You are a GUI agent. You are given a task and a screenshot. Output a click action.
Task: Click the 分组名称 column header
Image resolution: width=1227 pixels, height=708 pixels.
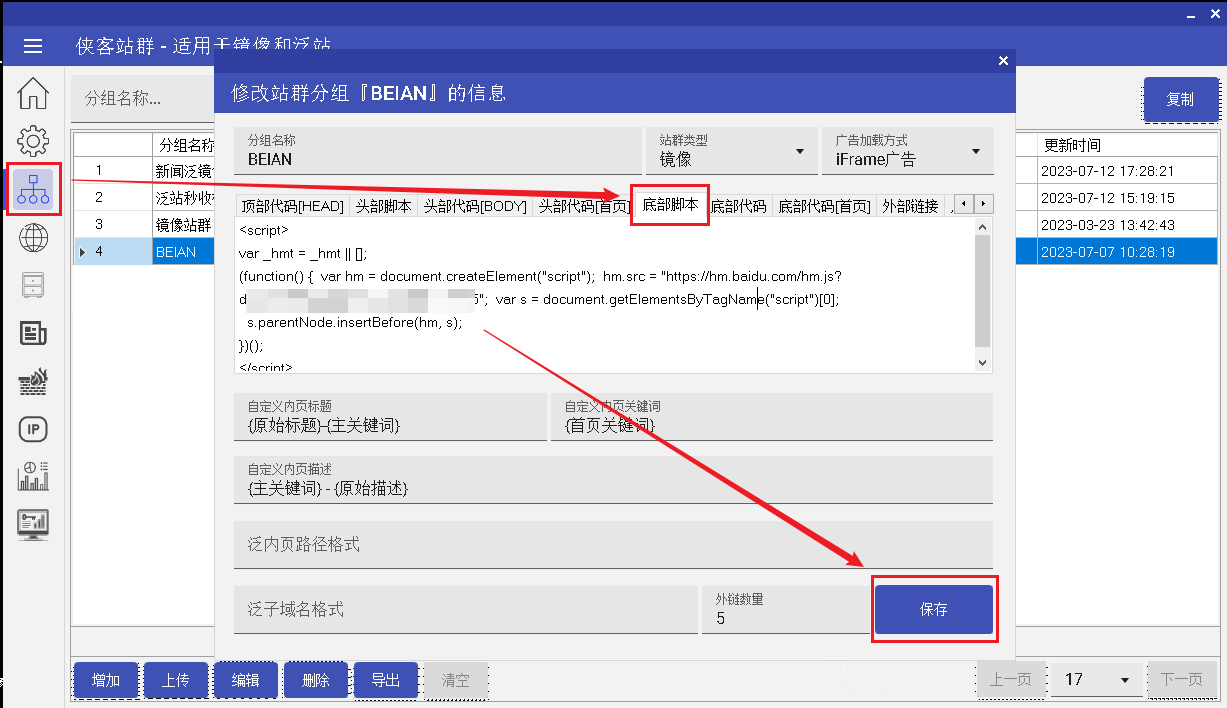click(184, 145)
